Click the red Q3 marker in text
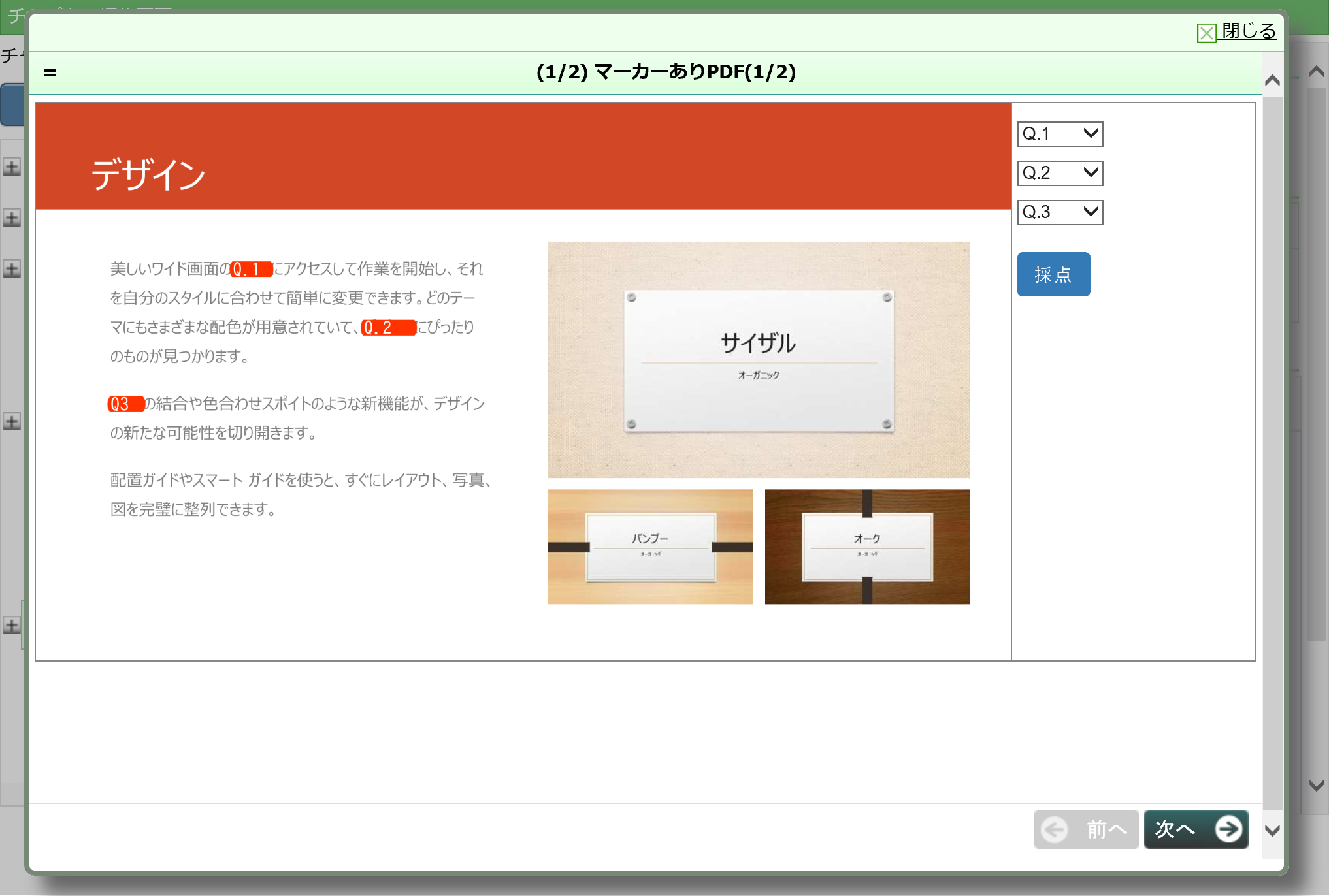This screenshot has width=1329, height=896. [125, 404]
